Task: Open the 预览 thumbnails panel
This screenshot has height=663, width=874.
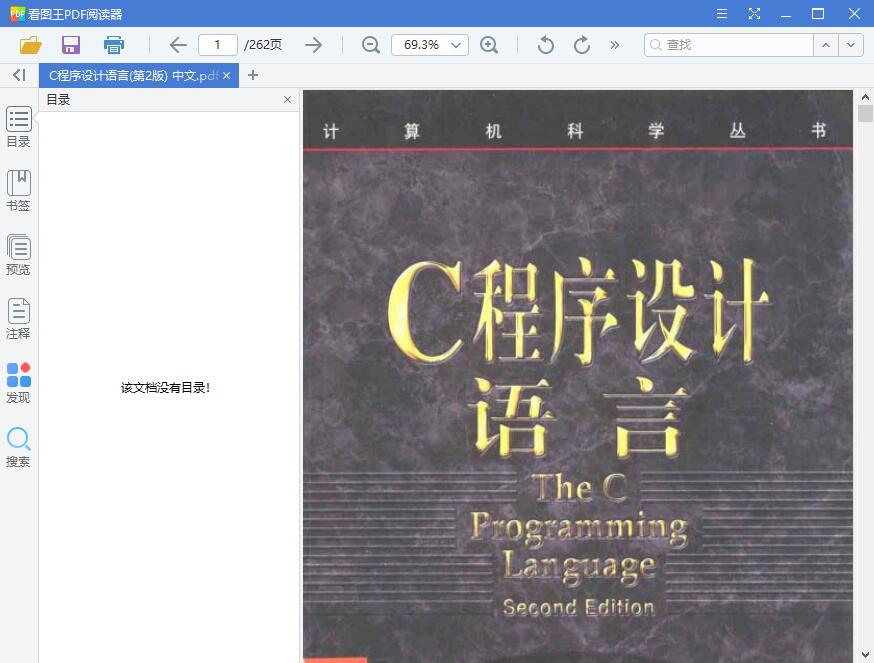Action: pyautogui.click(x=18, y=255)
